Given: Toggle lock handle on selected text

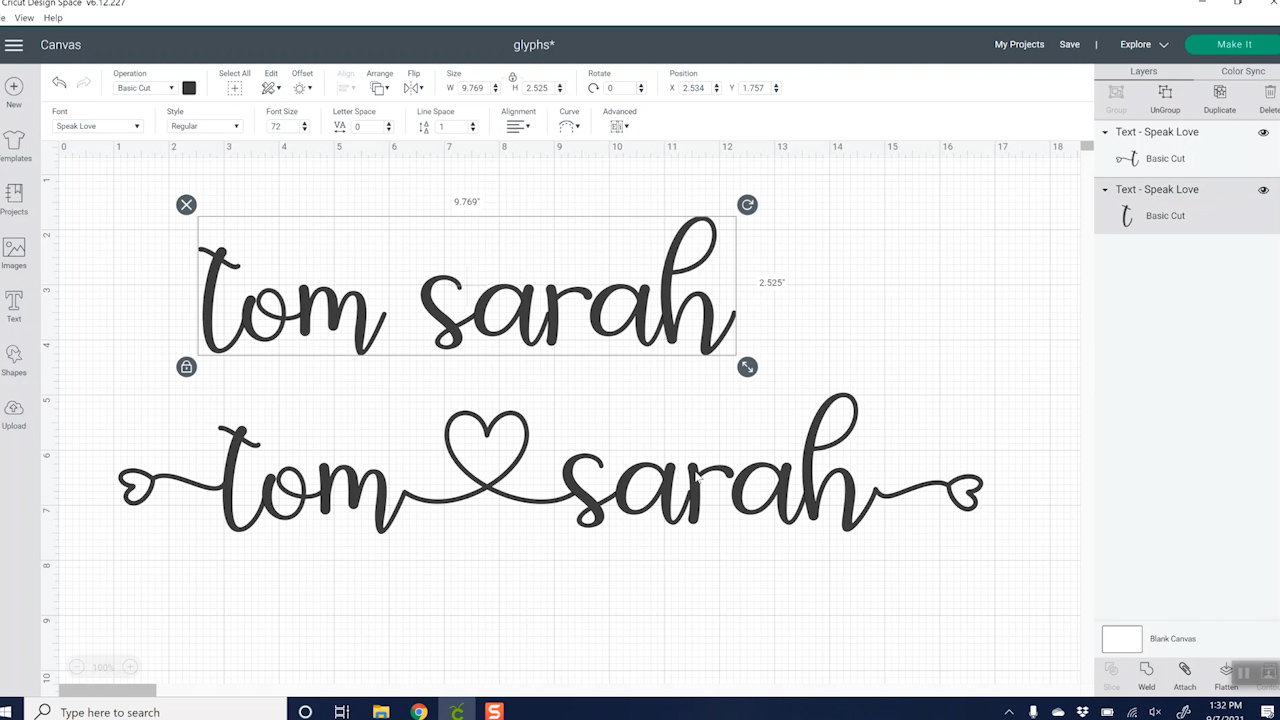Looking at the screenshot, I should [x=186, y=367].
